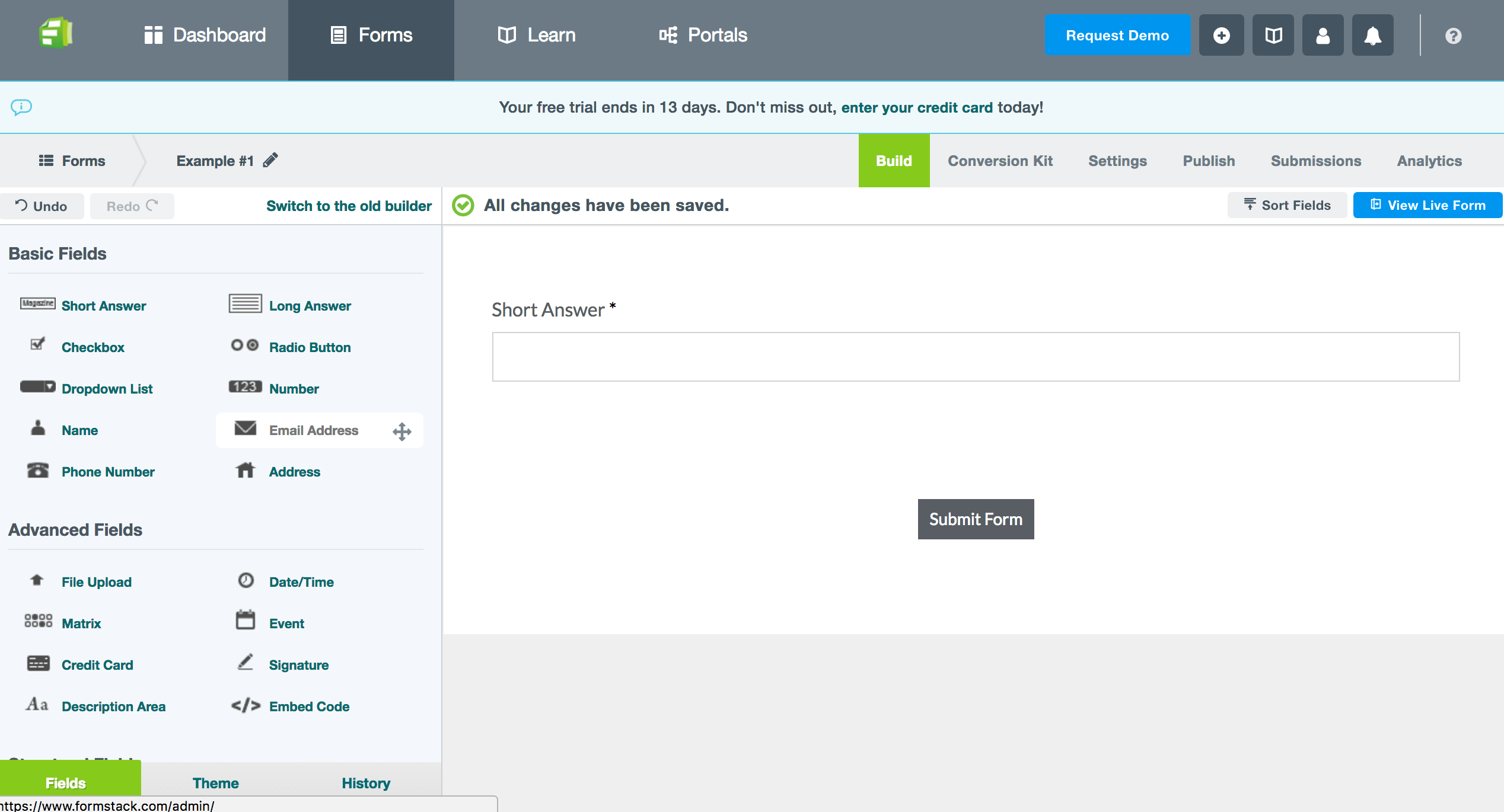Image resolution: width=1504 pixels, height=812 pixels.
Task: Click the enter your credit card link
Action: [x=916, y=107]
